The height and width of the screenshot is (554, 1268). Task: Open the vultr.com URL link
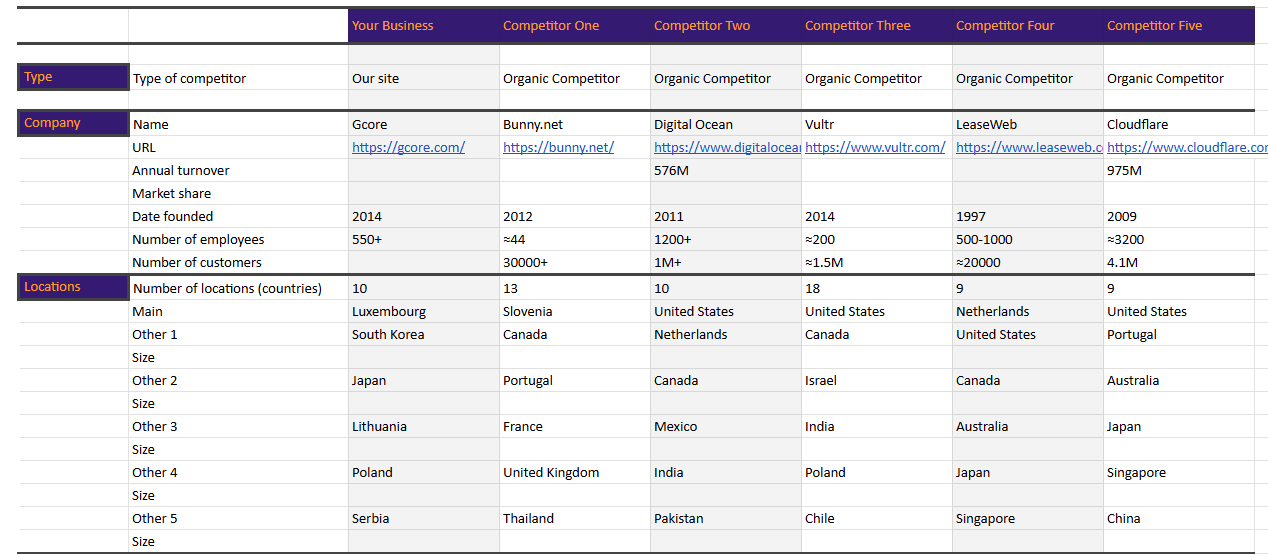(x=875, y=147)
